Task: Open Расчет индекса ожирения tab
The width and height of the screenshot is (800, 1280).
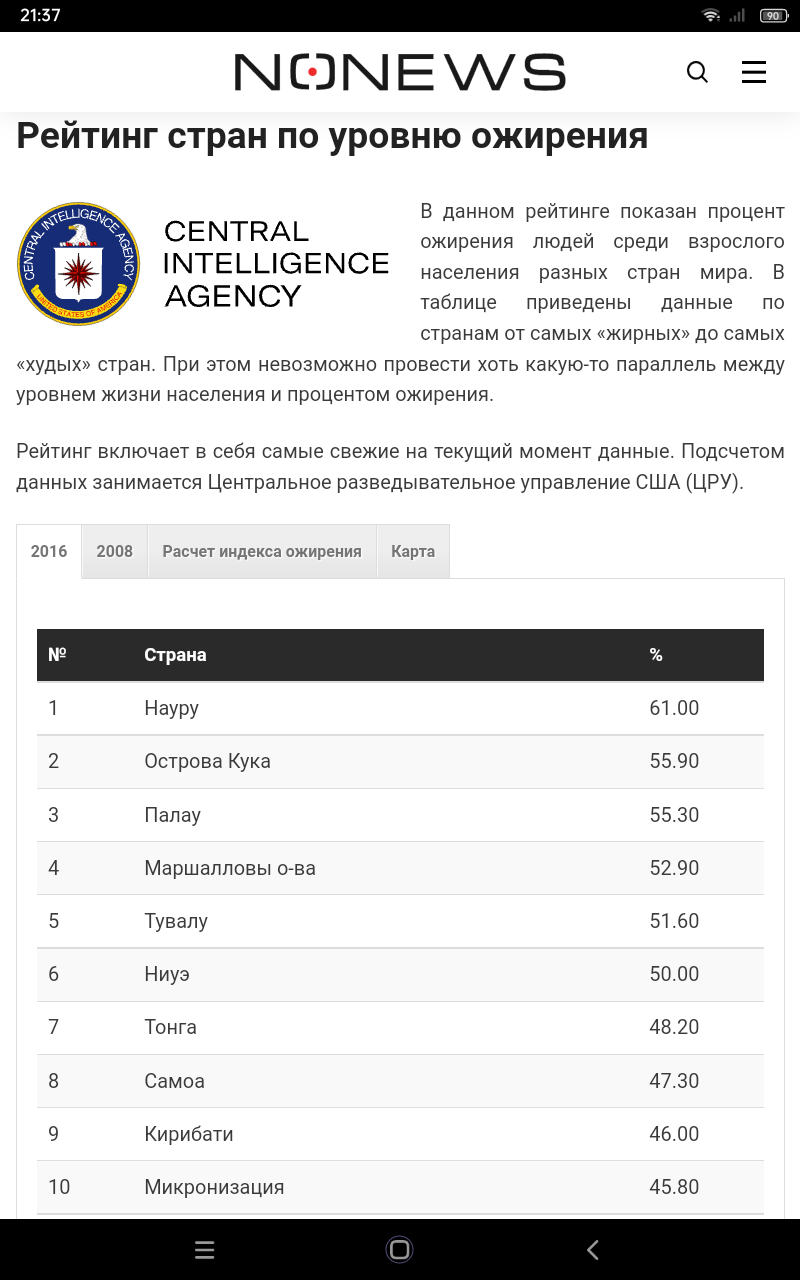Action: coord(262,551)
